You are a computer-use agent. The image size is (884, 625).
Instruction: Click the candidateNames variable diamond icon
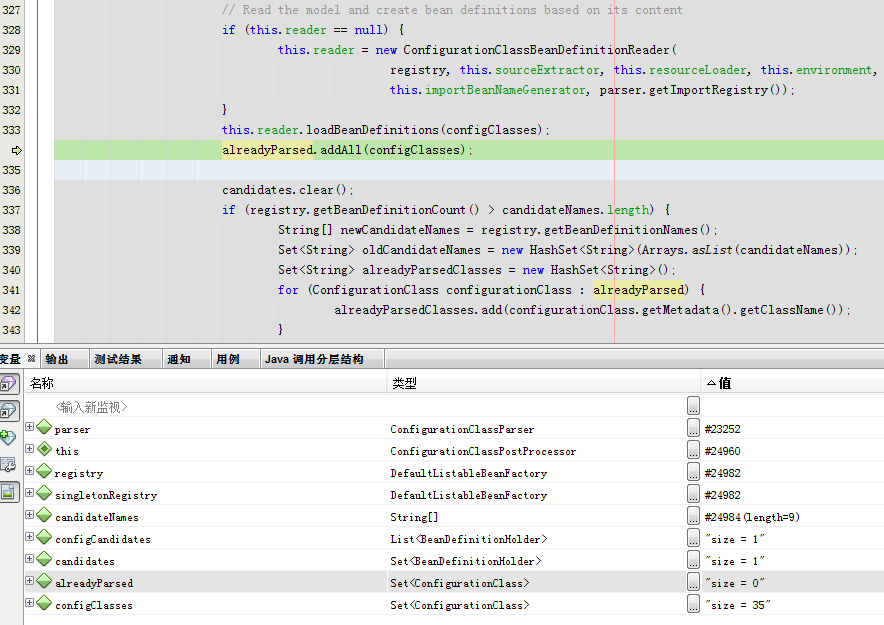tap(44, 515)
